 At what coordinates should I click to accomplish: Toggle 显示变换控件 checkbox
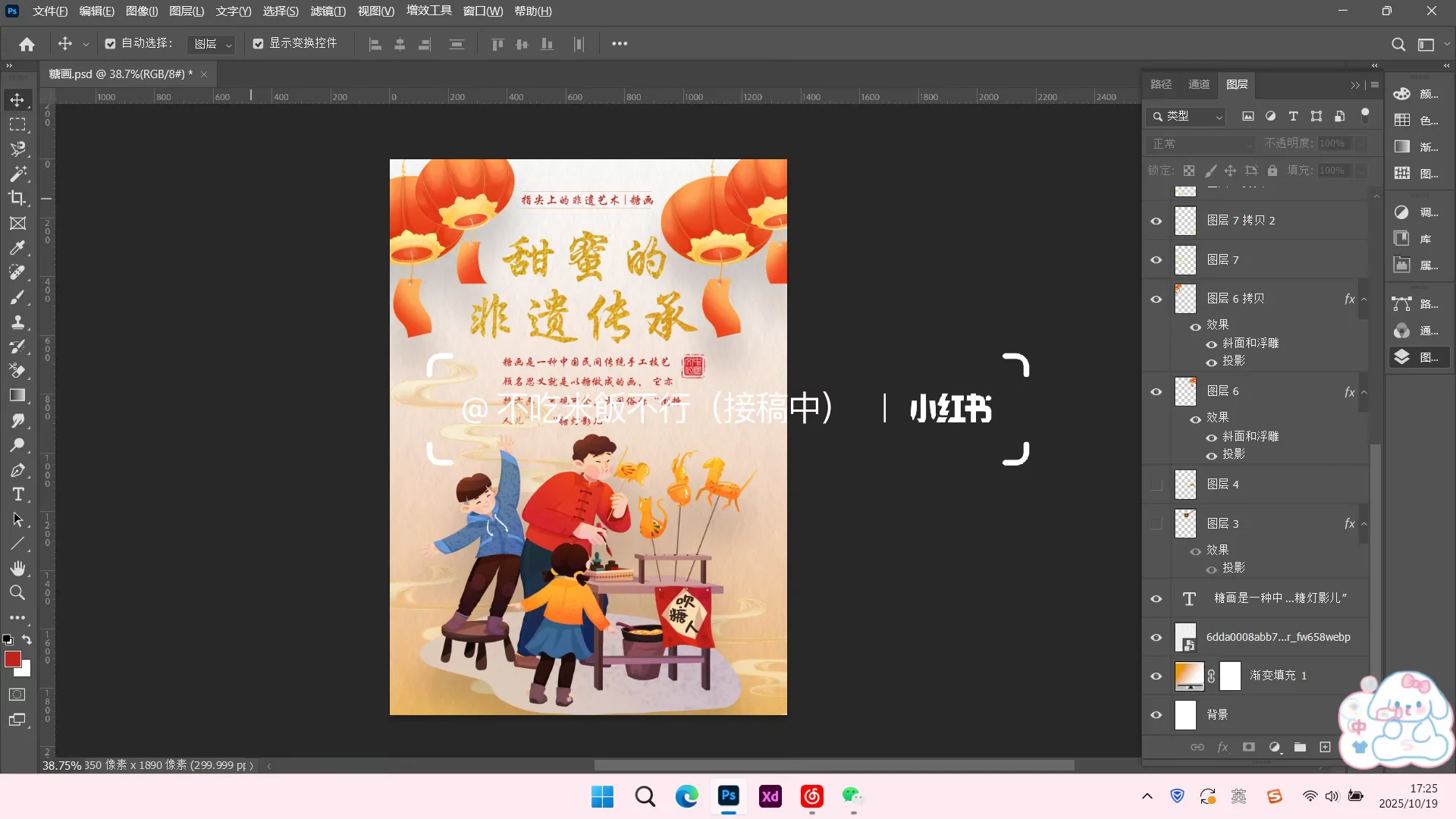[258, 43]
